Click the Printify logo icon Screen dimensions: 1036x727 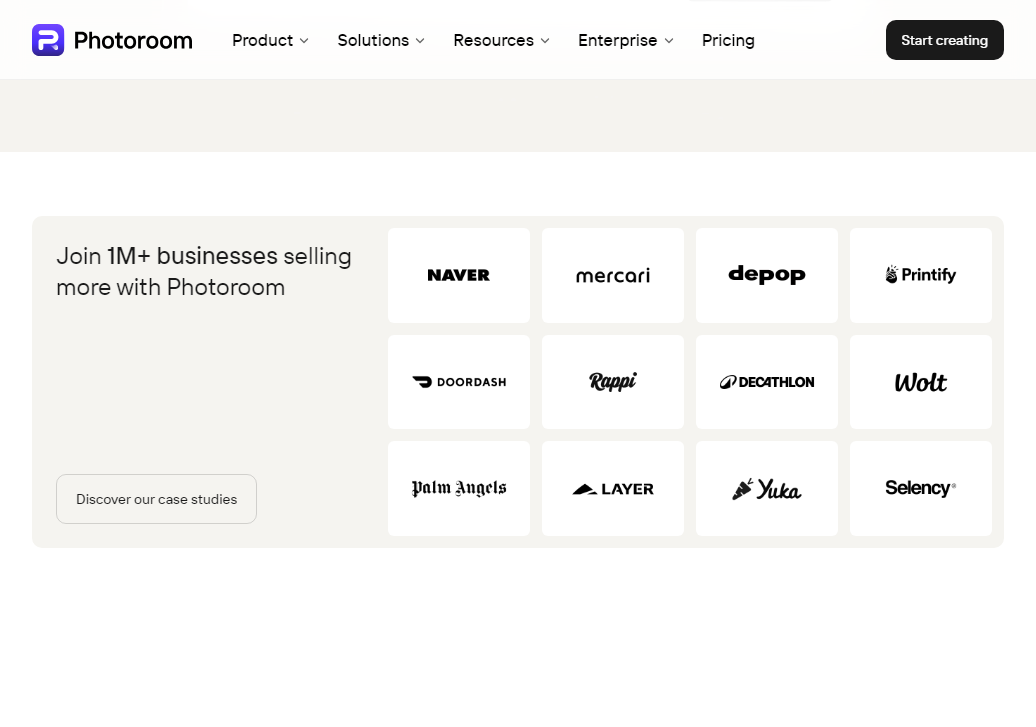click(x=892, y=274)
